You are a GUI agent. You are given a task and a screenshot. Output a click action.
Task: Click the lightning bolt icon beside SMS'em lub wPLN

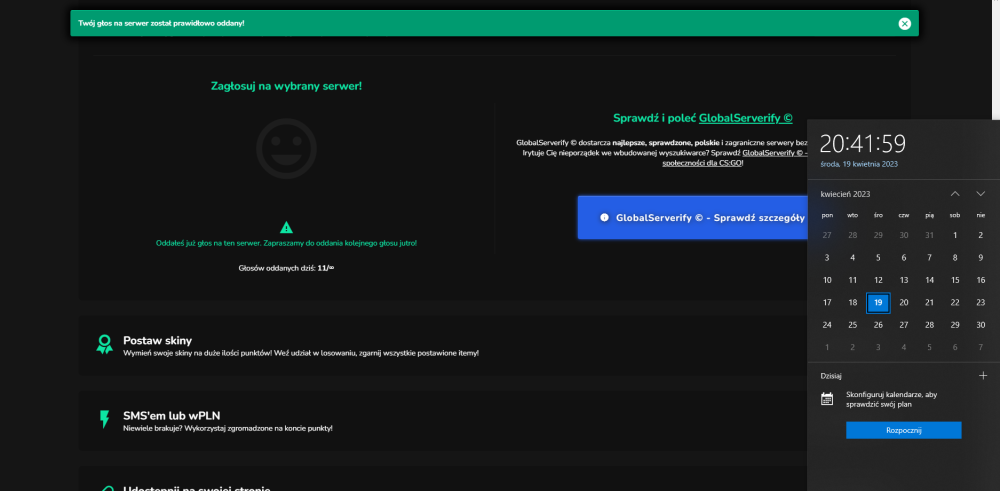(x=104, y=419)
